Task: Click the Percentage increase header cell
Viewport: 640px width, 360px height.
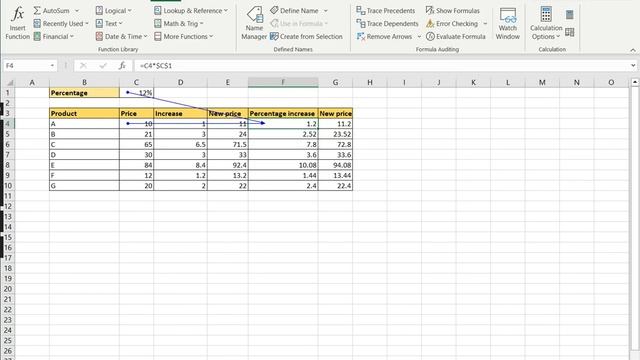Action: point(283,113)
